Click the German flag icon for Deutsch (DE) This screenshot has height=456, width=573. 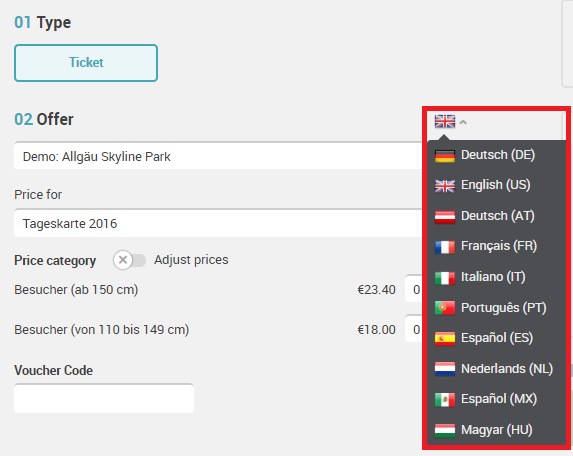(x=445, y=156)
